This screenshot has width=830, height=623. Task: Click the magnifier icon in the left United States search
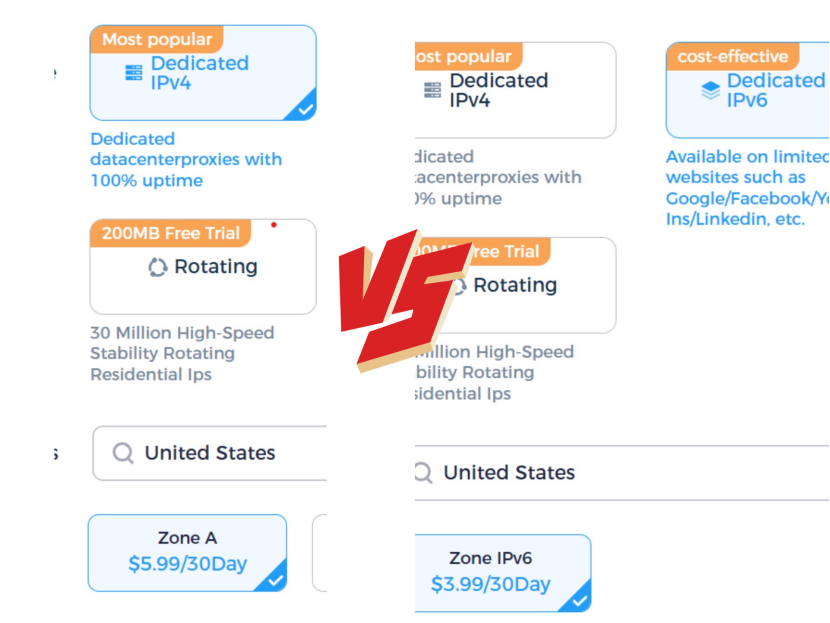(123, 453)
